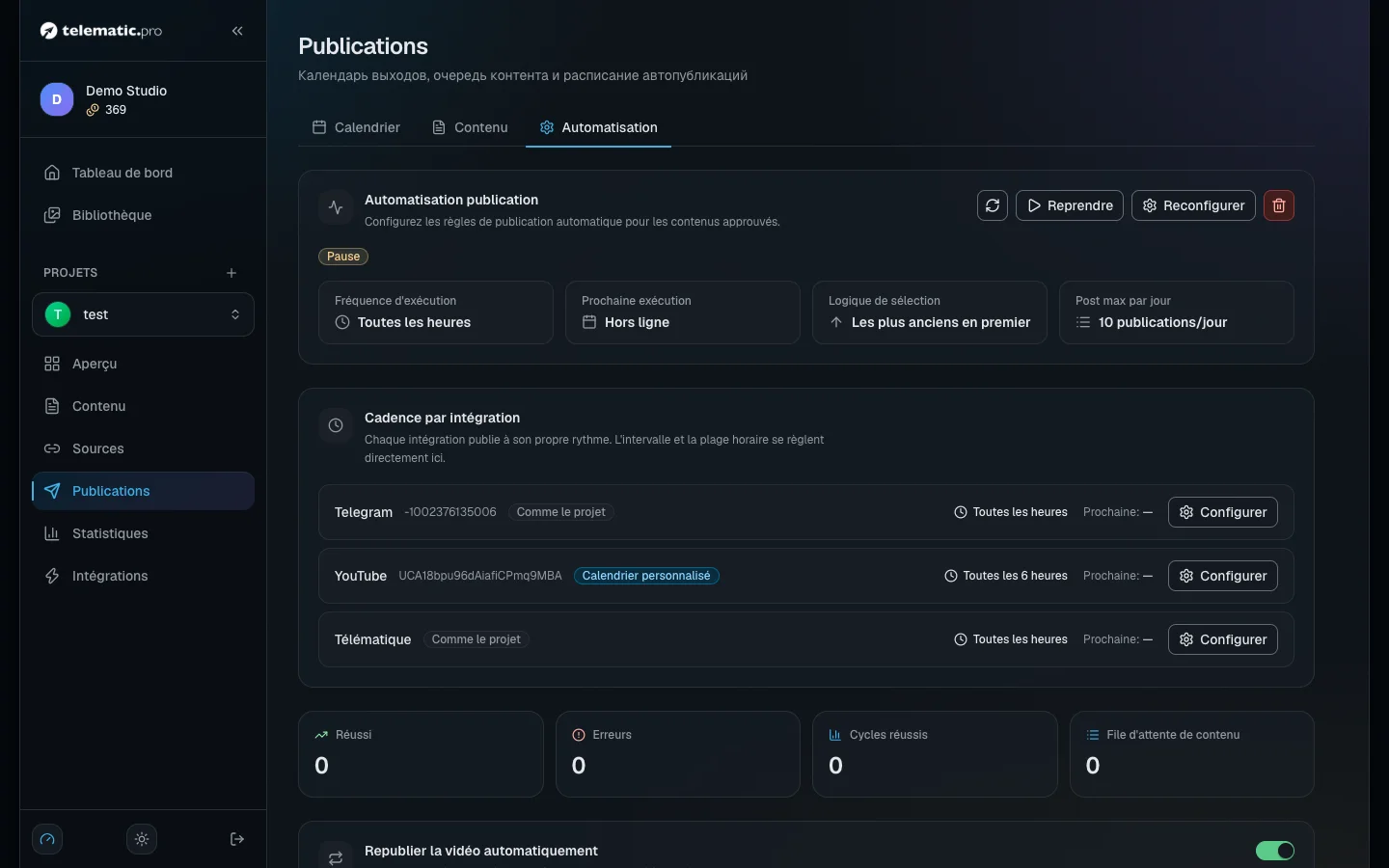Click the logout icon in the sidebar footer
This screenshot has height=868, width=1389.
tap(237, 839)
